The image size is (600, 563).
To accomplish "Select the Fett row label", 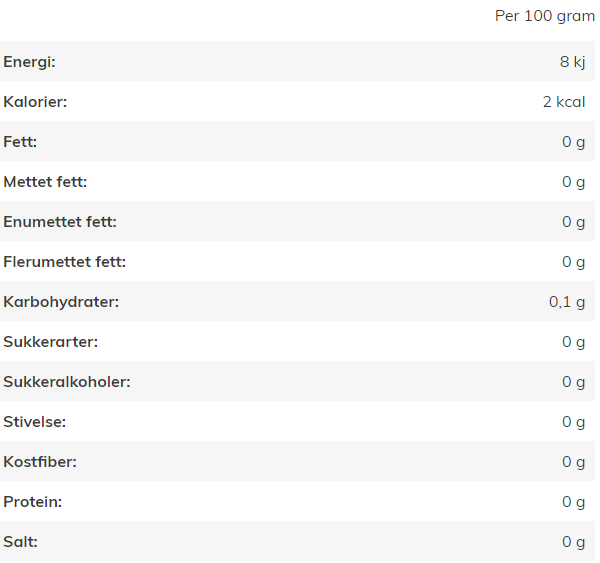I will pyautogui.click(x=20, y=142).
